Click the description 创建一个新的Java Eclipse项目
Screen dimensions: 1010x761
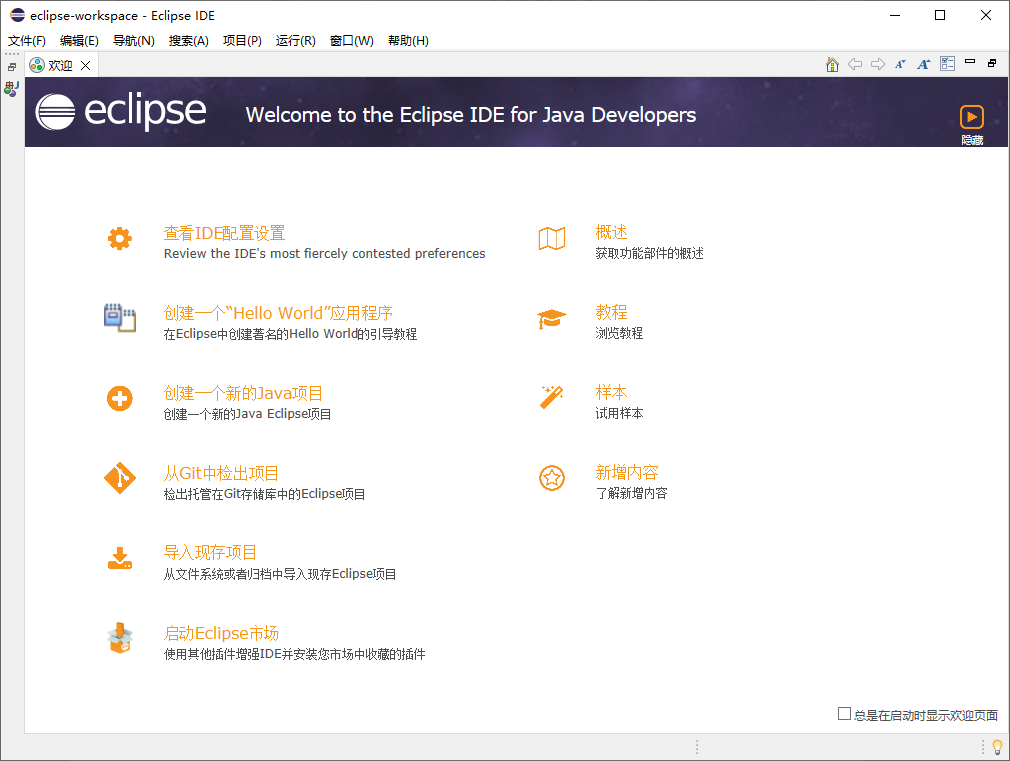click(x=247, y=414)
